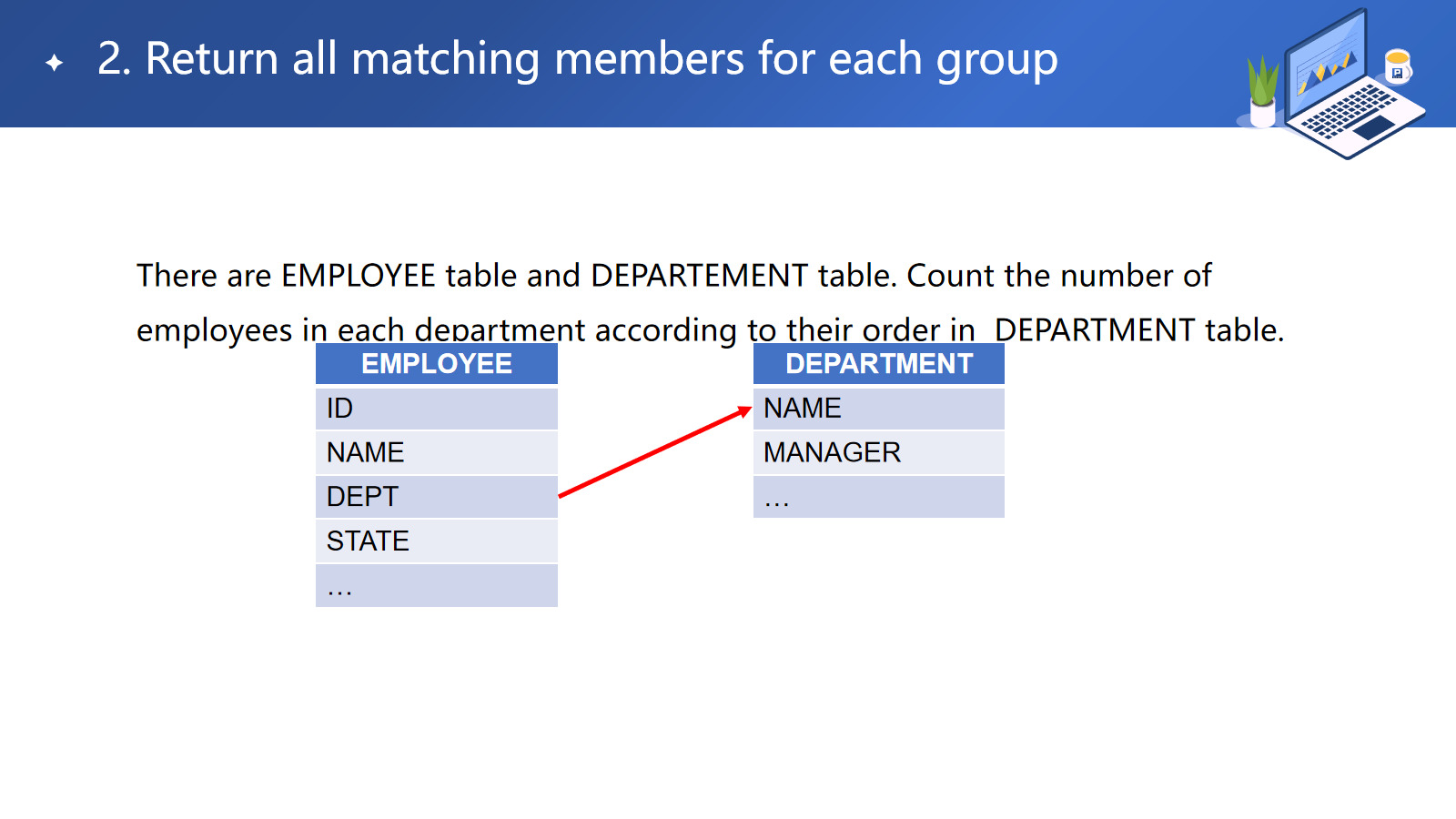Click the text line starting 'There are EMPLOYEE table'
This screenshot has width=1456, height=819.
[x=673, y=276]
